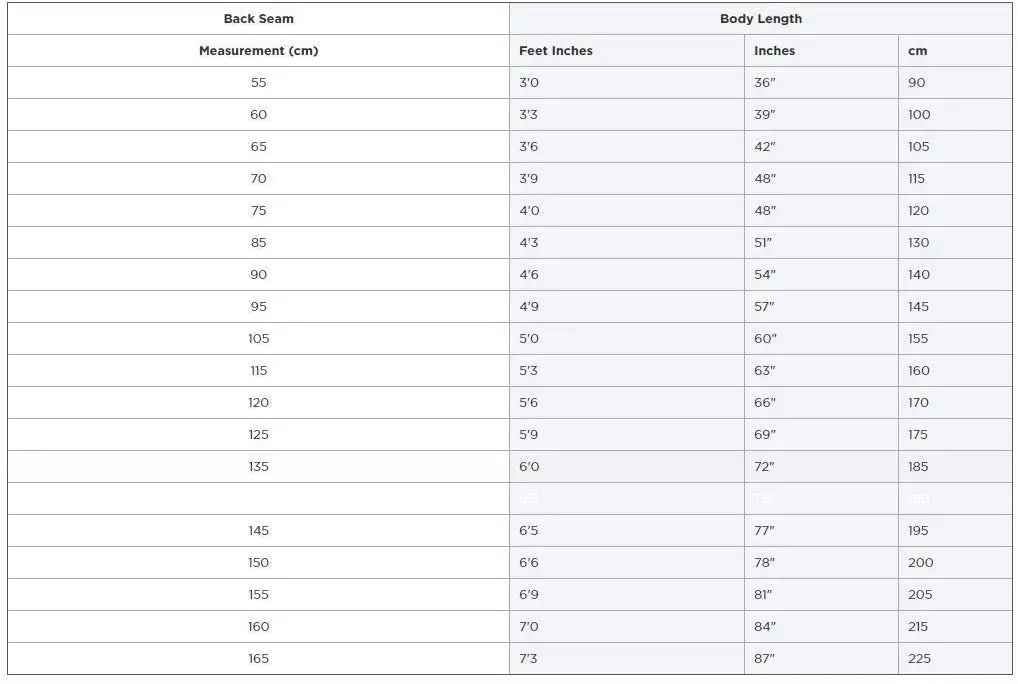Select the 5'0 feet inches cell
The height and width of the screenshot is (684, 1018).
[529, 339]
